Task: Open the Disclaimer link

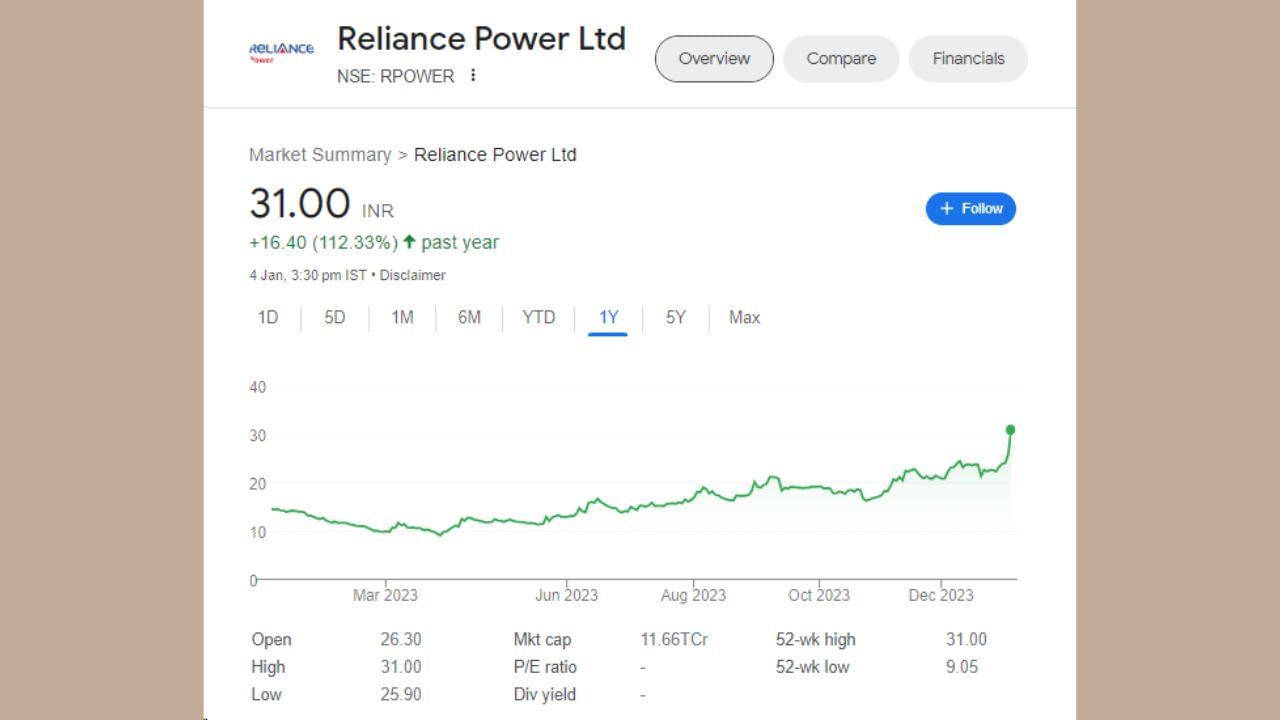Action: coord(413,275)
